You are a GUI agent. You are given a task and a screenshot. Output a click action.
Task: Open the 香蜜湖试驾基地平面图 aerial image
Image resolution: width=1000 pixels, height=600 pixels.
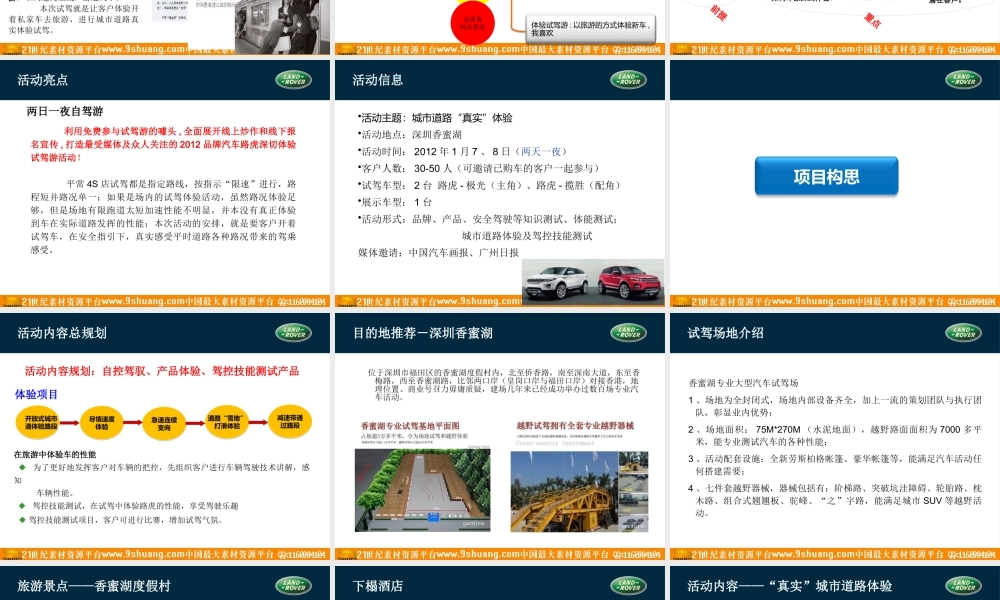click(x=423, y=490)
